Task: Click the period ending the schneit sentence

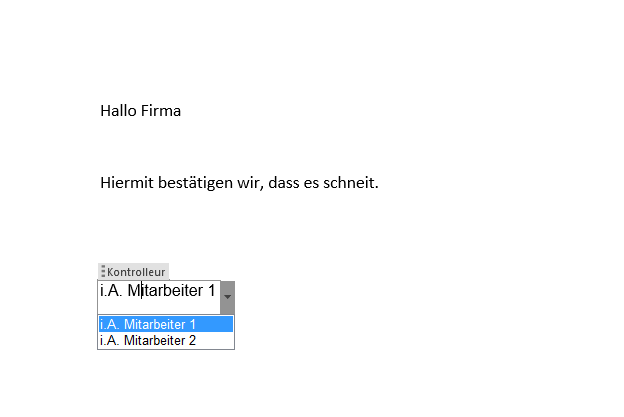Action: click(x=376, y=188)
